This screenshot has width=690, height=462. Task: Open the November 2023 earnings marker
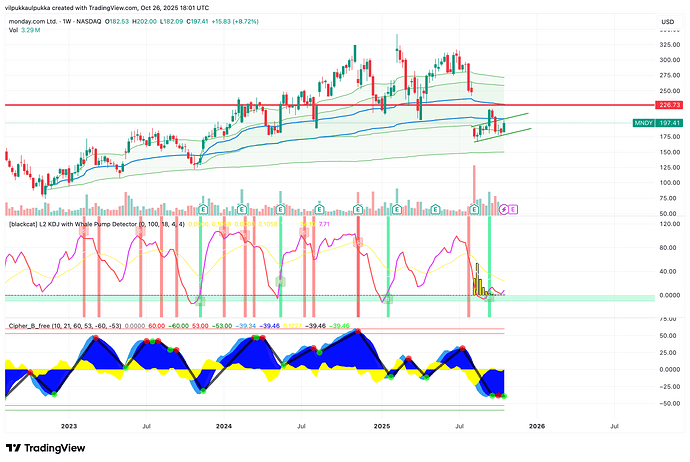tap(203, 209)
